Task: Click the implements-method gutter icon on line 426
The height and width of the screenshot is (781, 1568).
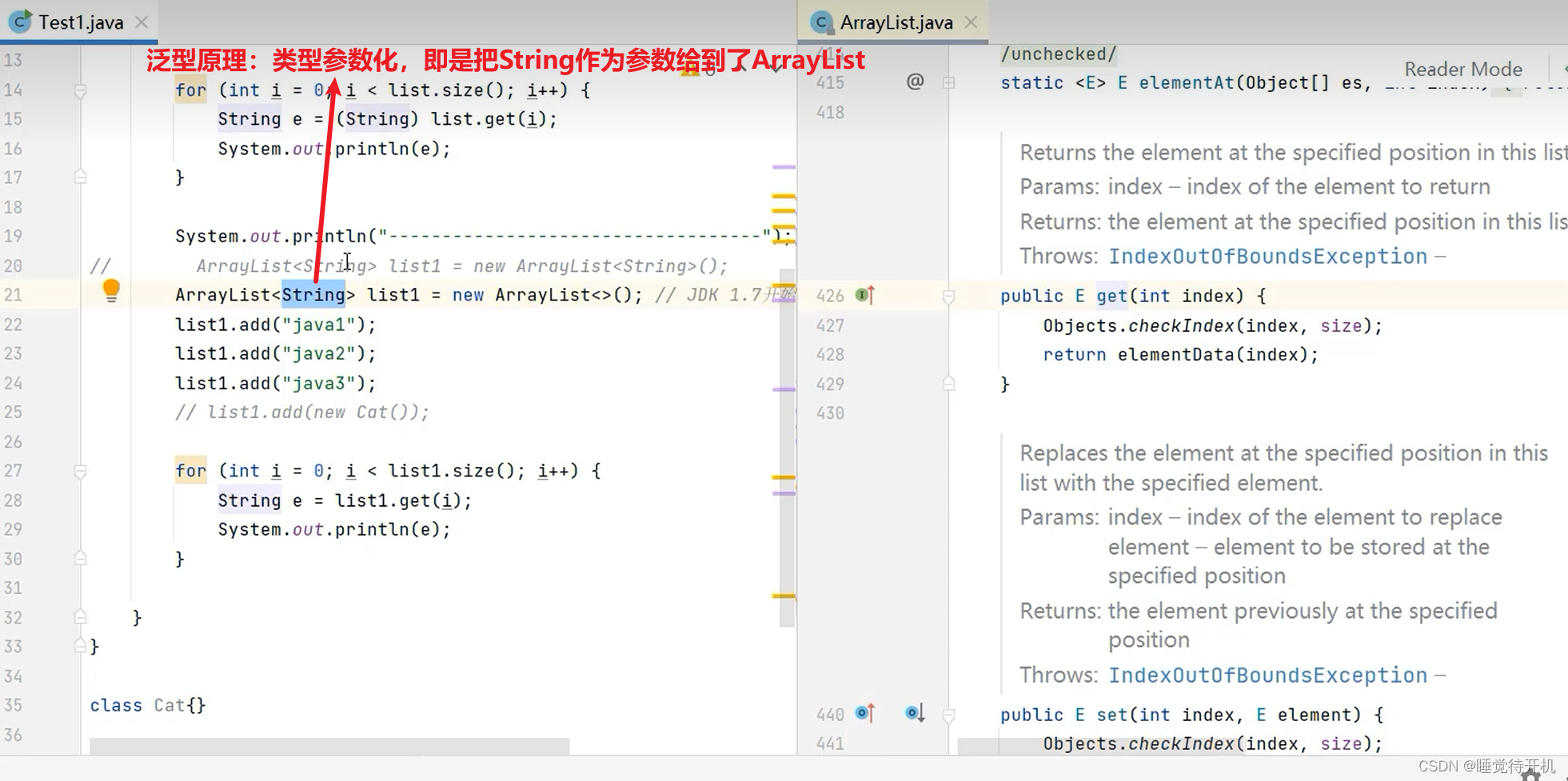Action: [x=865, y=295]
